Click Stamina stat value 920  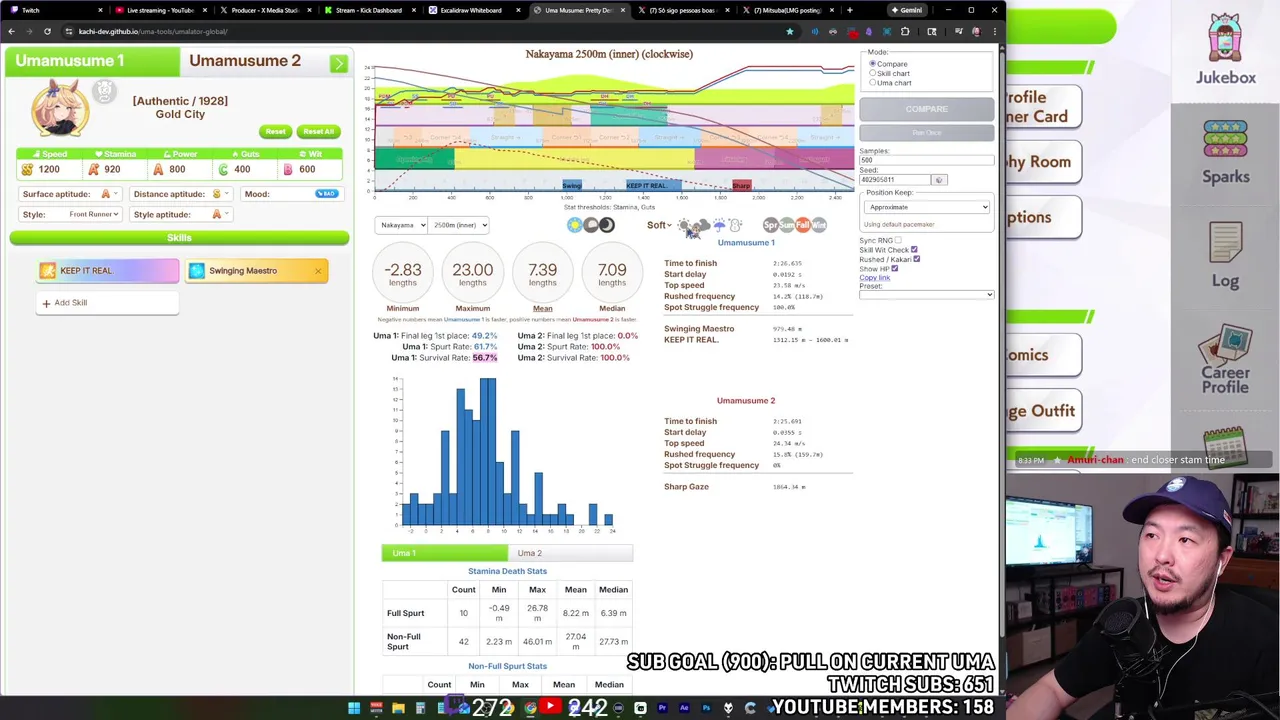112,169
